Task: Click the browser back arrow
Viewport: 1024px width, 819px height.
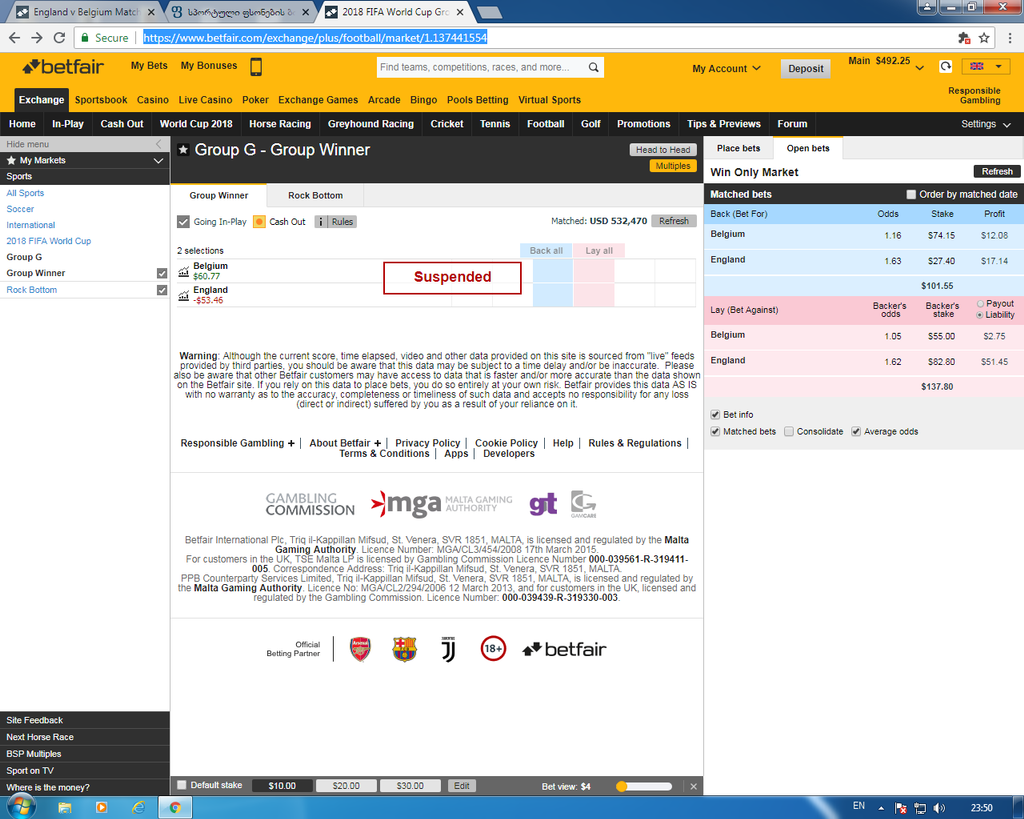Action: [14, 38]
